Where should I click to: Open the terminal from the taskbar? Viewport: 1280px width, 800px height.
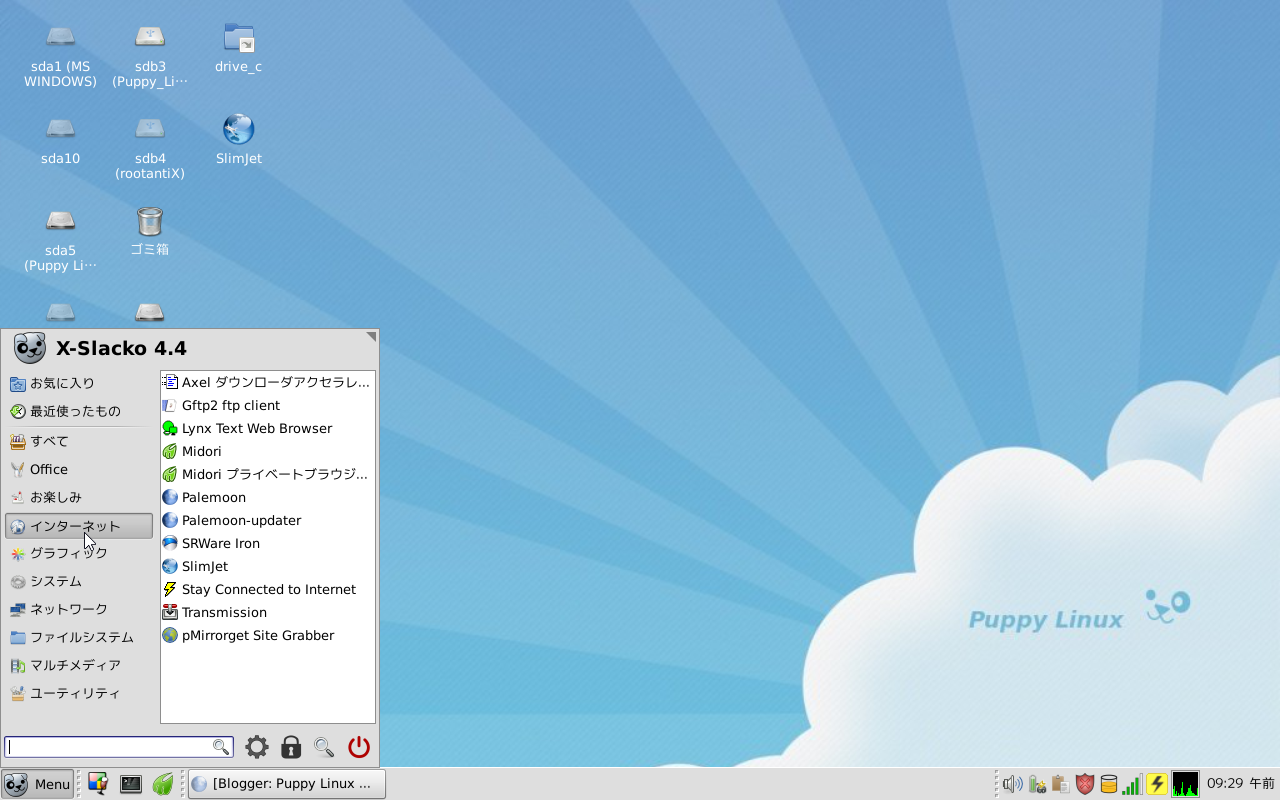pyautogui.click(x=130, y=784)
